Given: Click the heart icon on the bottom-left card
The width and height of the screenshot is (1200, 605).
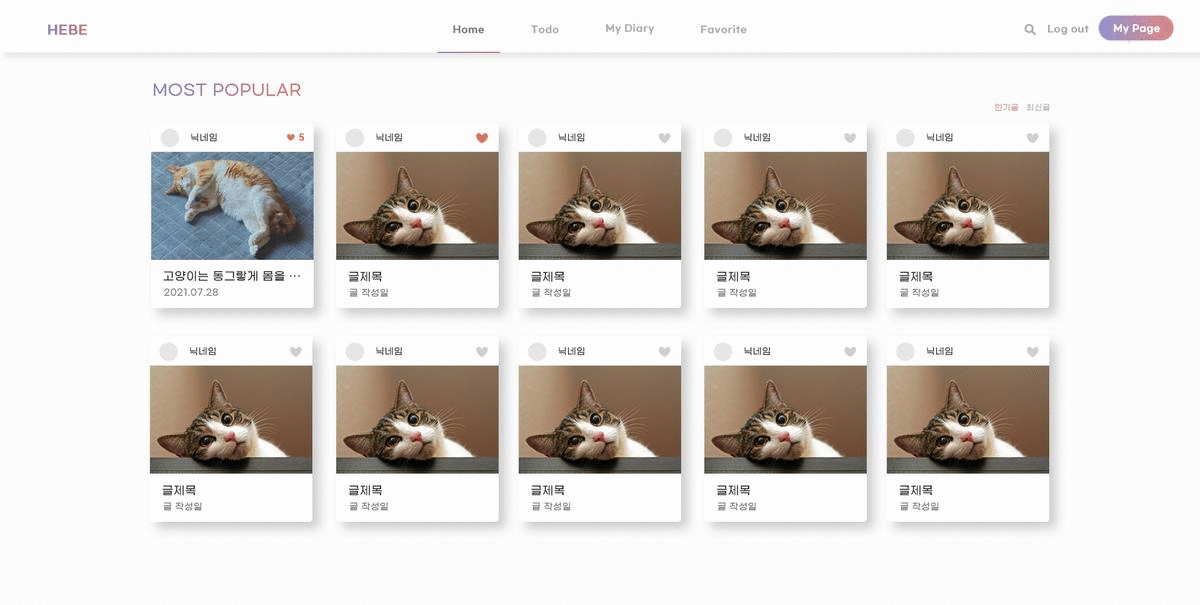Looking at the screenshot, I should point(296,351).
